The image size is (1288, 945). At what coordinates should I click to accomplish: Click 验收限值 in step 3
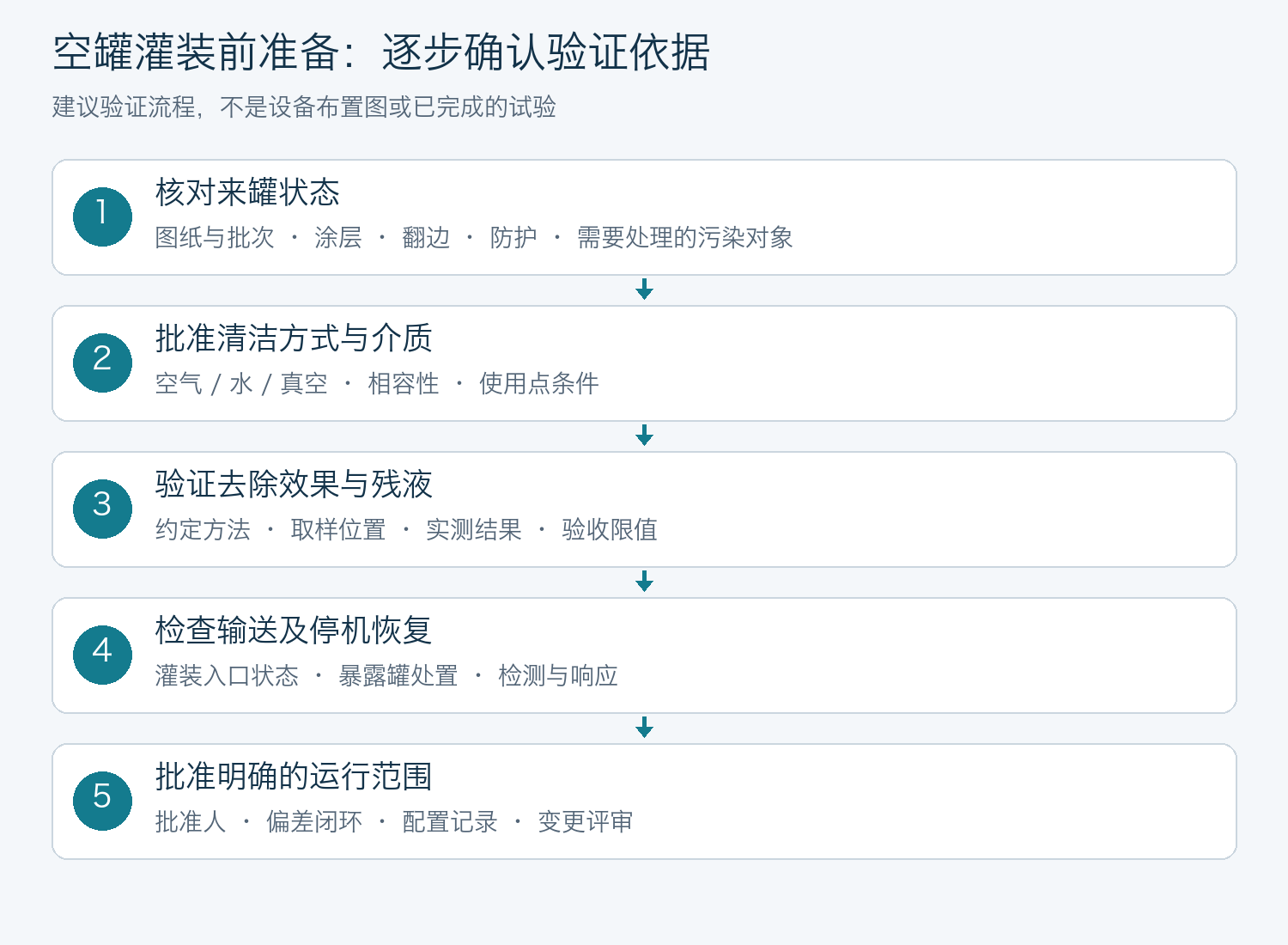pyautogui.click(x=610, y=530)
